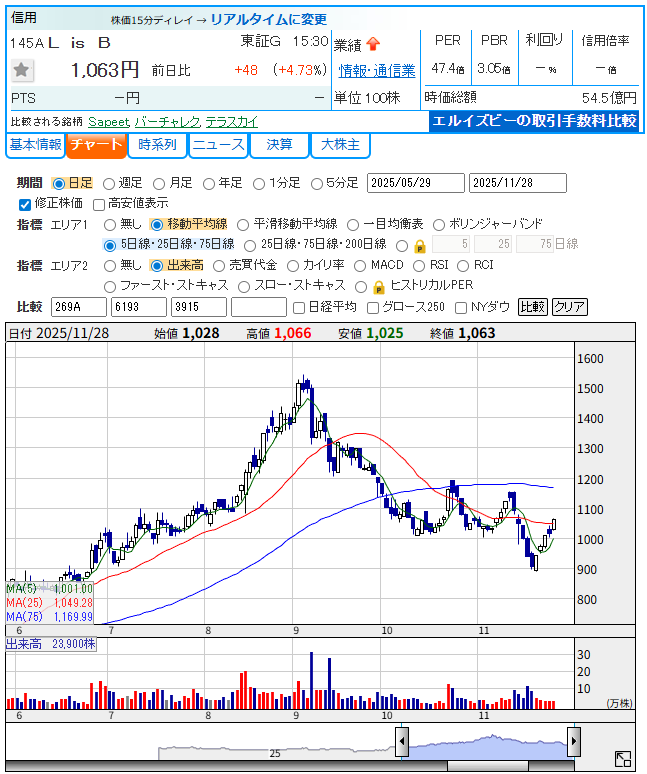Choose 5日線・25日線・75日線 option
Viewport: 647px width, 774px height.
[110, 245]
